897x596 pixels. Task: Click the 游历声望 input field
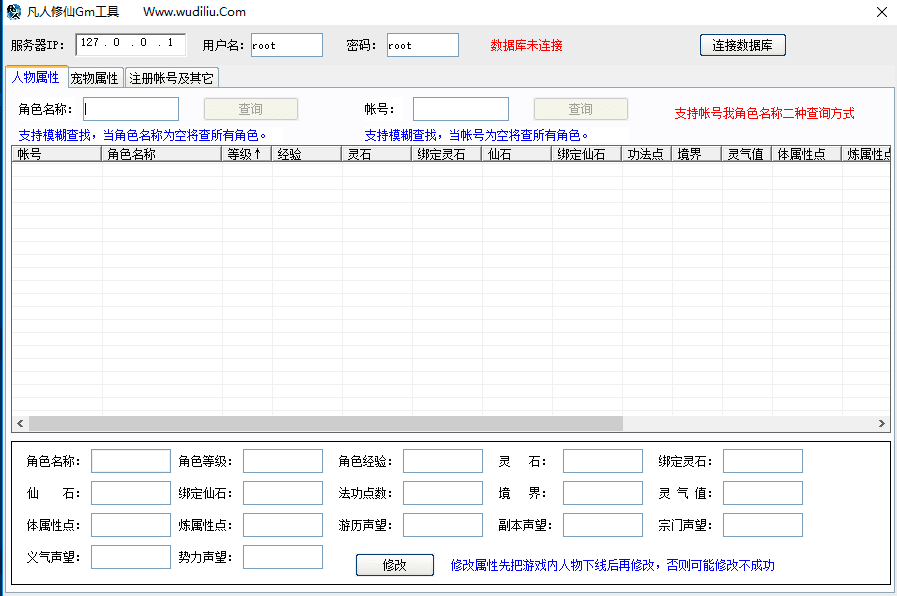tap(443, 525)
